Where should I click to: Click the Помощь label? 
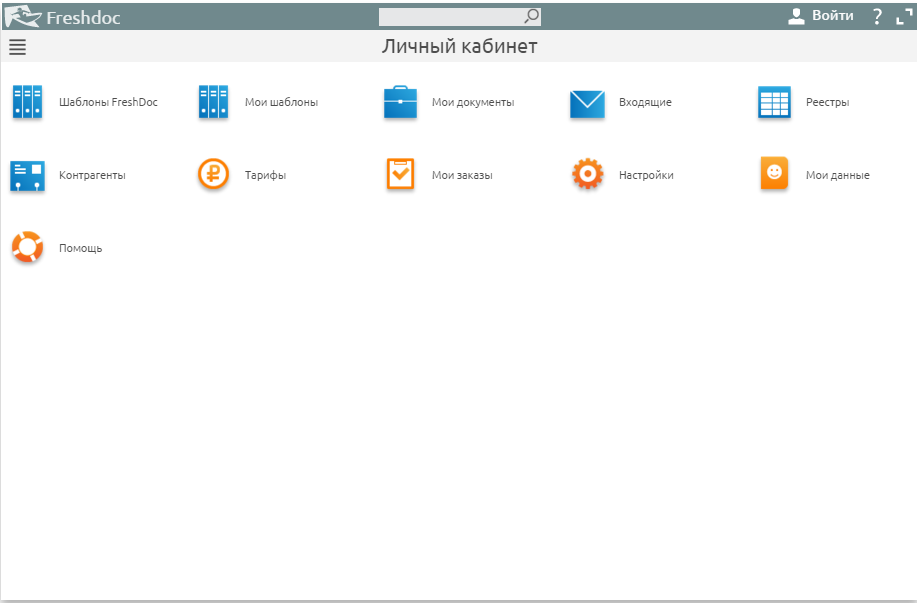coord(81,249)
